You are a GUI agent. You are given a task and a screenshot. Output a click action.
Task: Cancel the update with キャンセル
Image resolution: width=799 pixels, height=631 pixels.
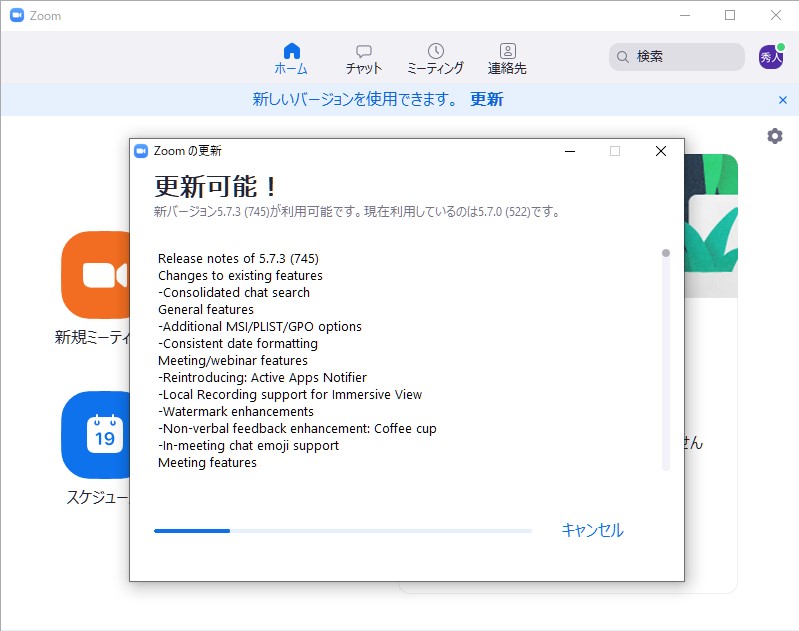coord(592,530)
